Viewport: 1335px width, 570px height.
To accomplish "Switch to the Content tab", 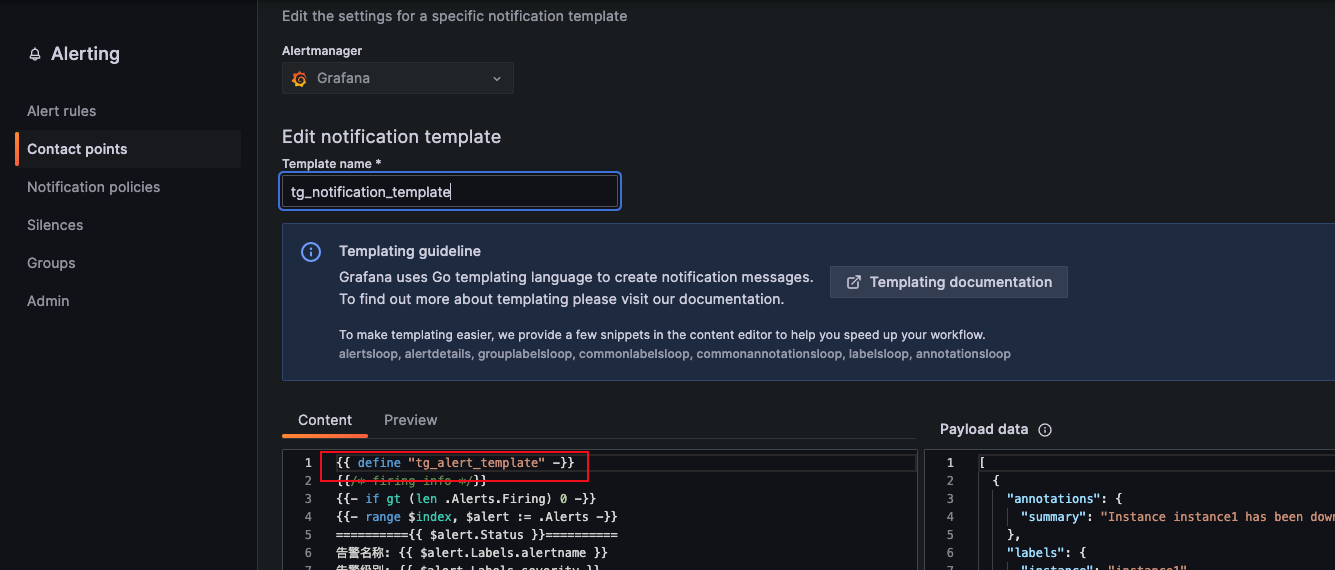I will tap(325, 420).
